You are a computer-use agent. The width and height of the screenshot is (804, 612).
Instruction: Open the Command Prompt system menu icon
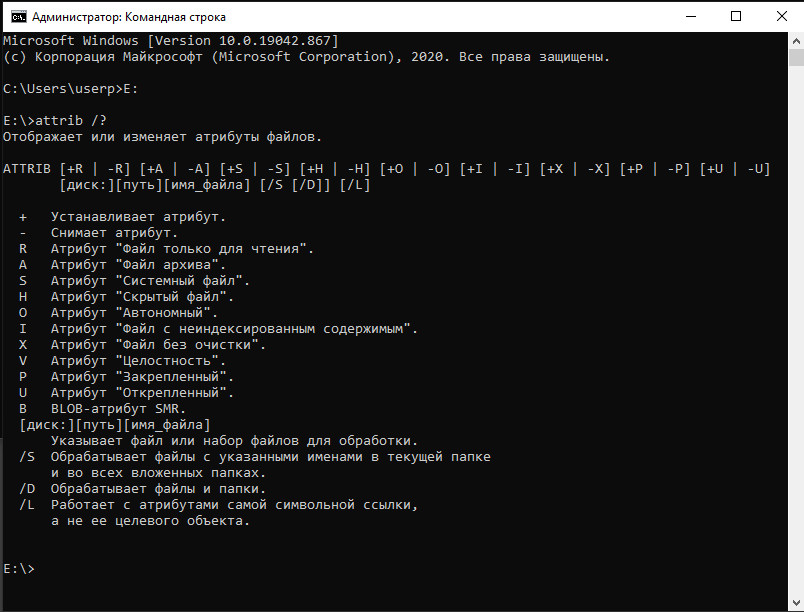pos(16,16)
